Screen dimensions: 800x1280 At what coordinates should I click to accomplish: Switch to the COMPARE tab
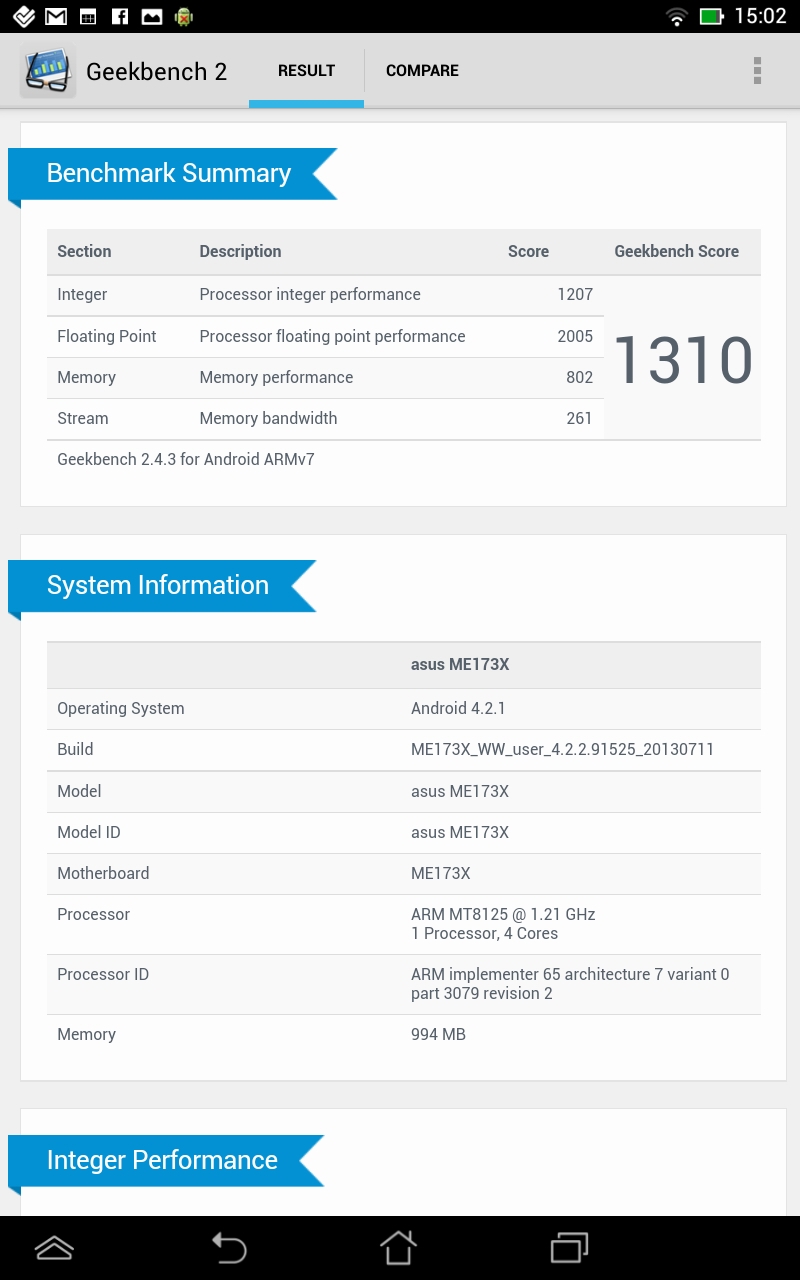[x=422, y=71]
